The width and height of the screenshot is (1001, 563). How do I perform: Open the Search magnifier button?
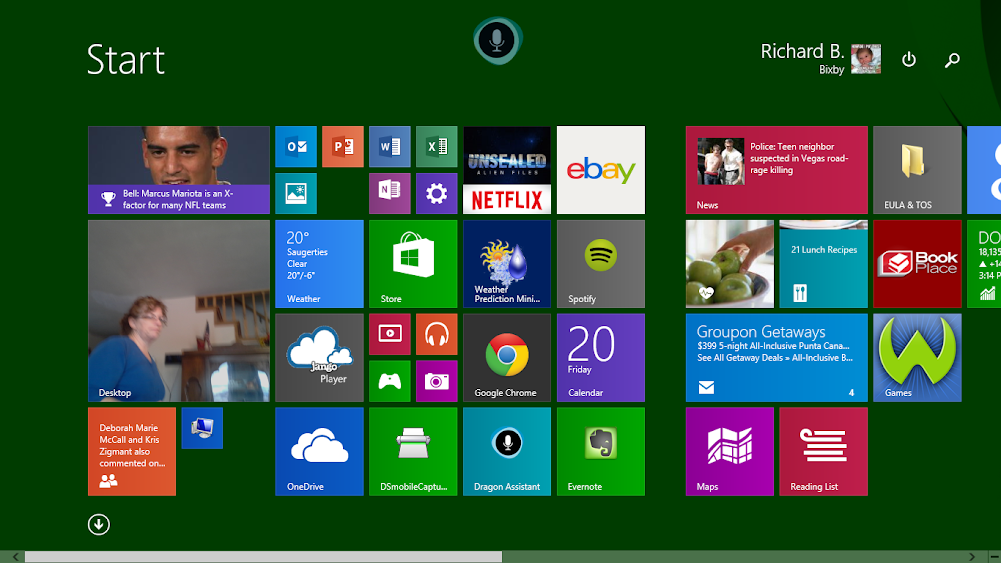(x=952, y=60)
